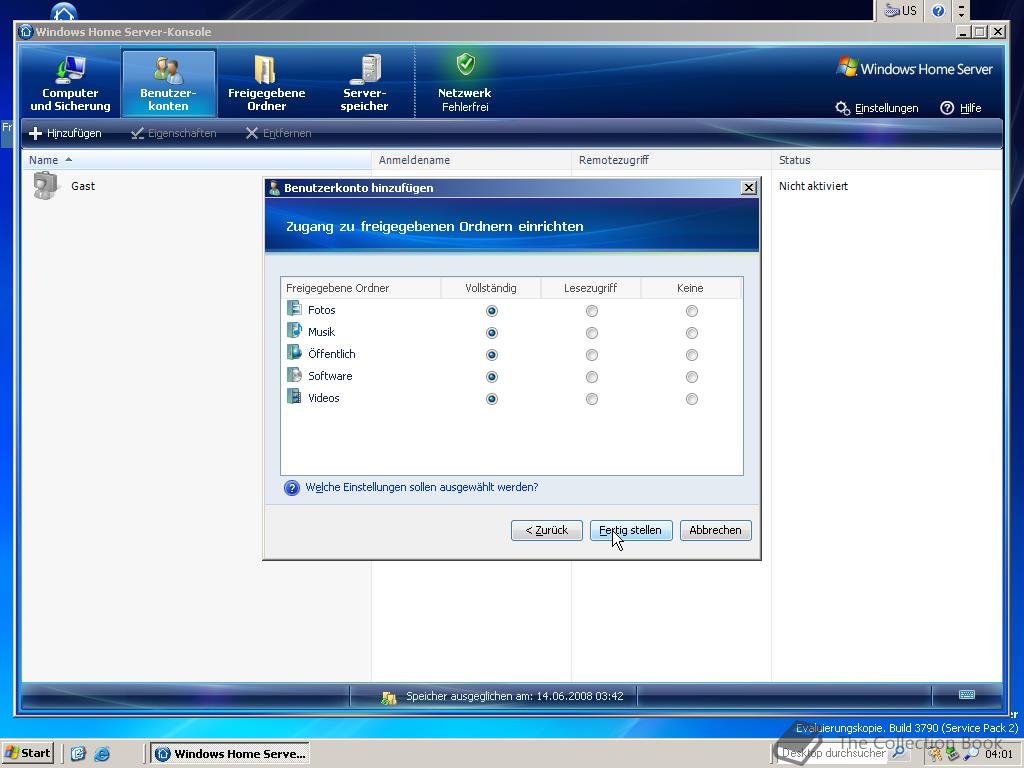Click Fotos folder icon
This screenshot has width=1024, height=768.
click(x=295, y=308)
